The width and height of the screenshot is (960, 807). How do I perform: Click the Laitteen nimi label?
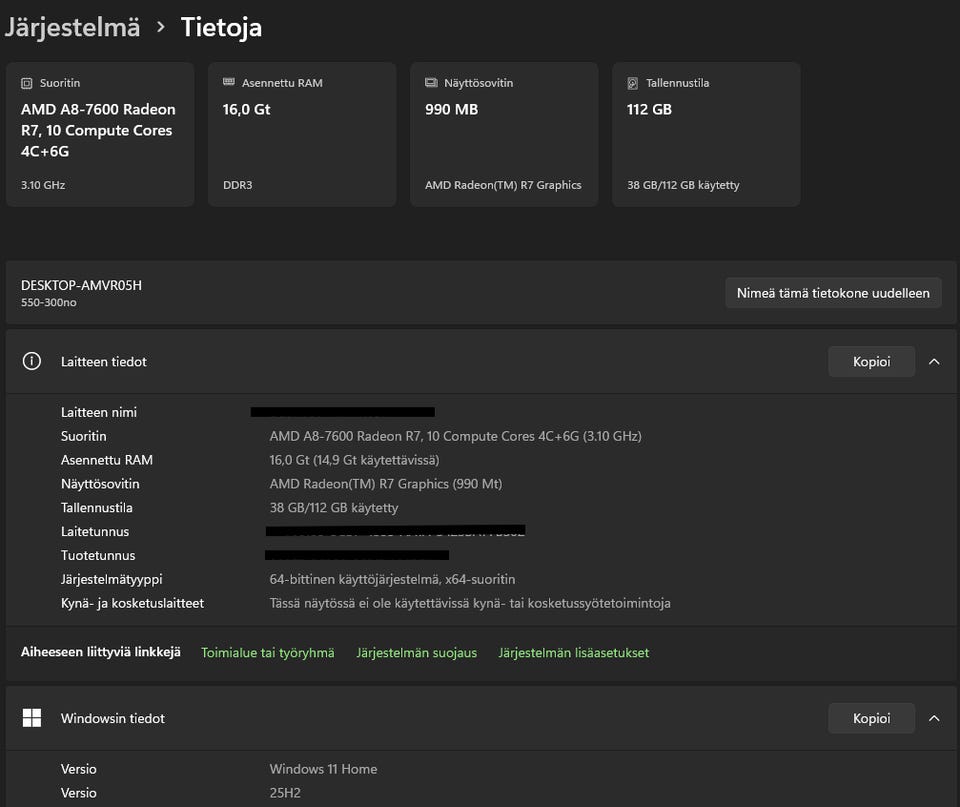[x=99, y=412]
